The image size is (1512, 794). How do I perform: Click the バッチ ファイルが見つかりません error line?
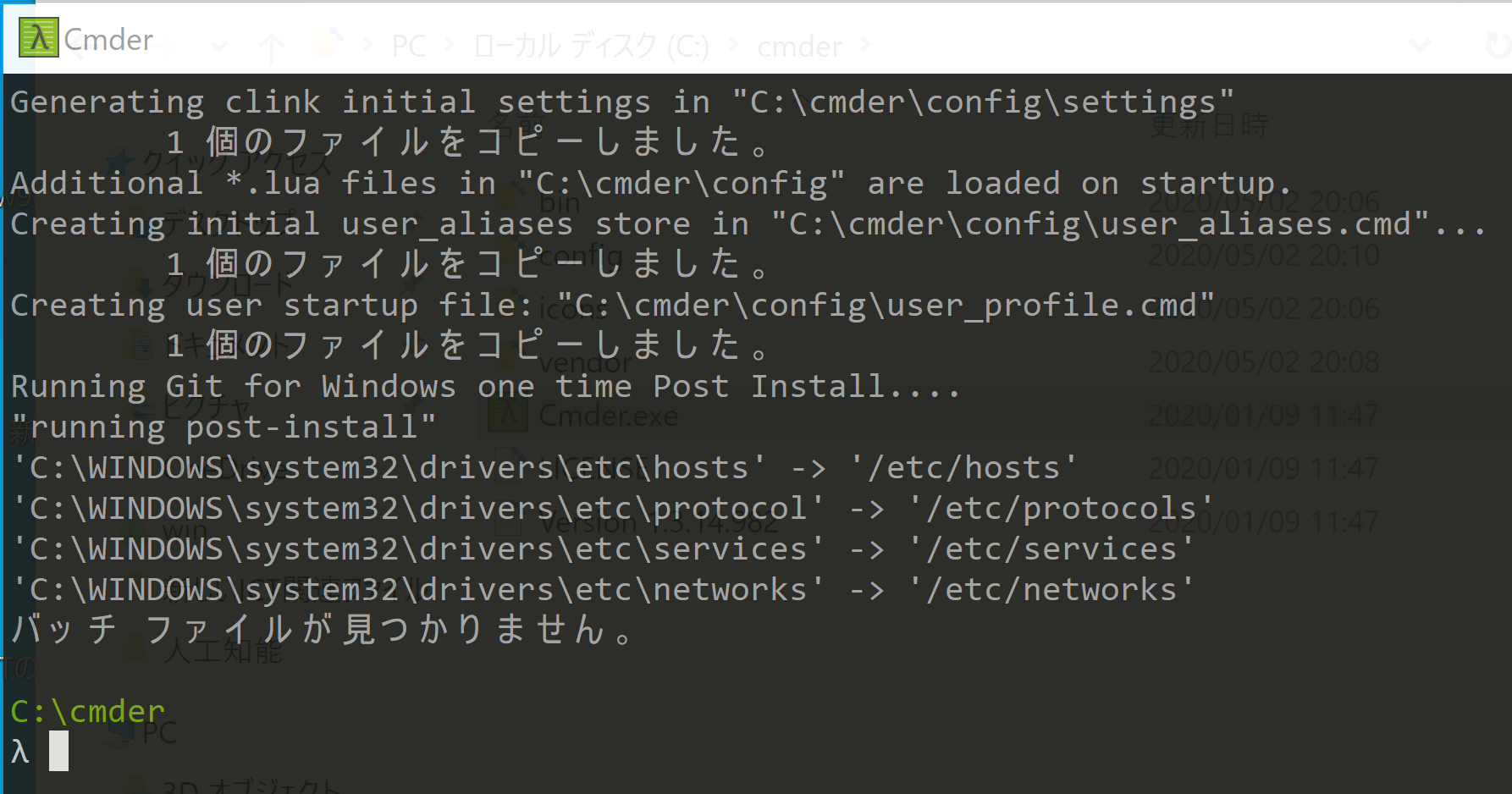click(x=322, y=630)
